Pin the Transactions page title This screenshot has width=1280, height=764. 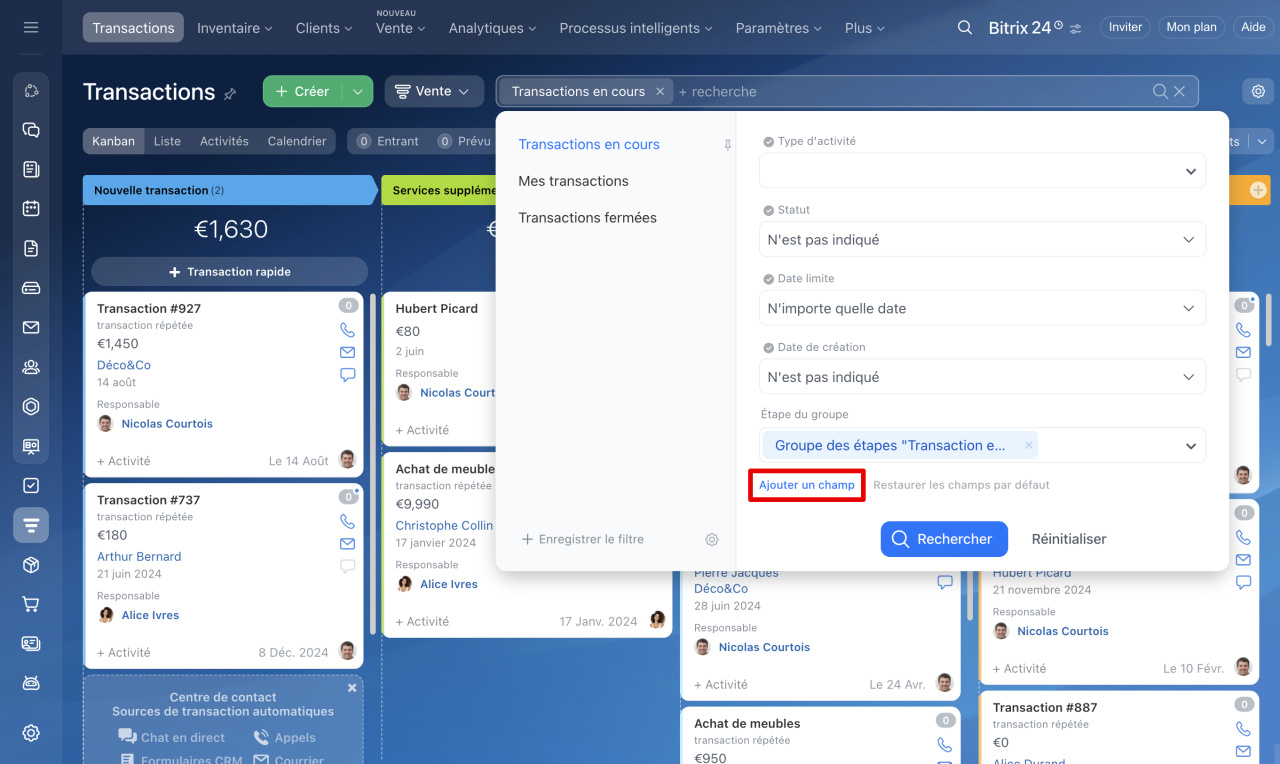[230, 94]
